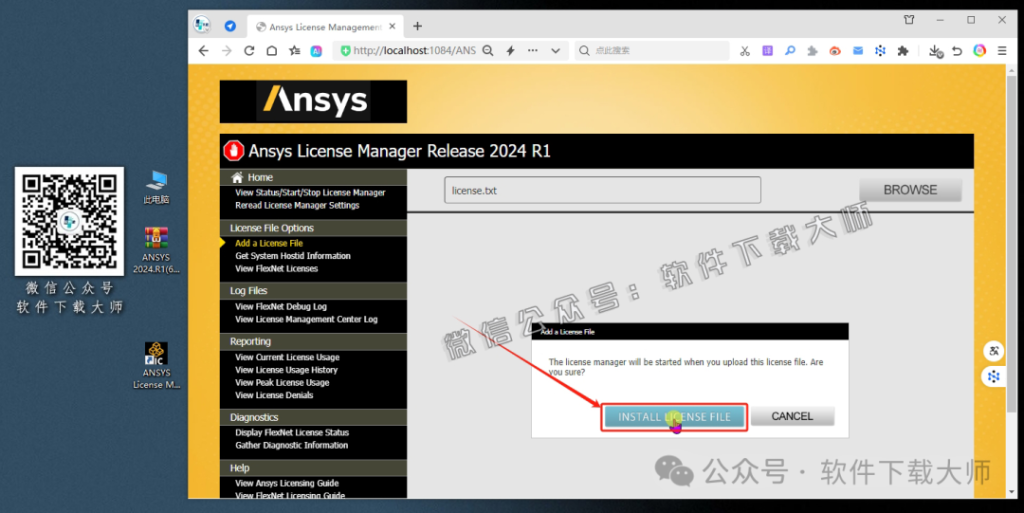Click the license.txt file path field
The height and width of the screenshot is (513, 1024).
tap(602, 190)
